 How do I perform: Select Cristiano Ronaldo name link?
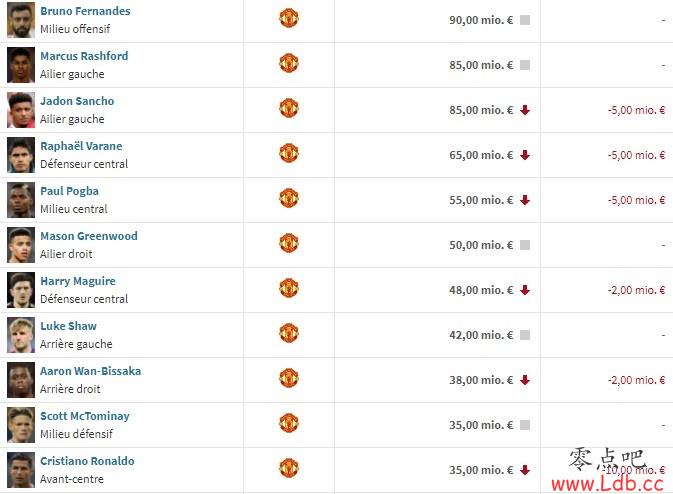87,461
